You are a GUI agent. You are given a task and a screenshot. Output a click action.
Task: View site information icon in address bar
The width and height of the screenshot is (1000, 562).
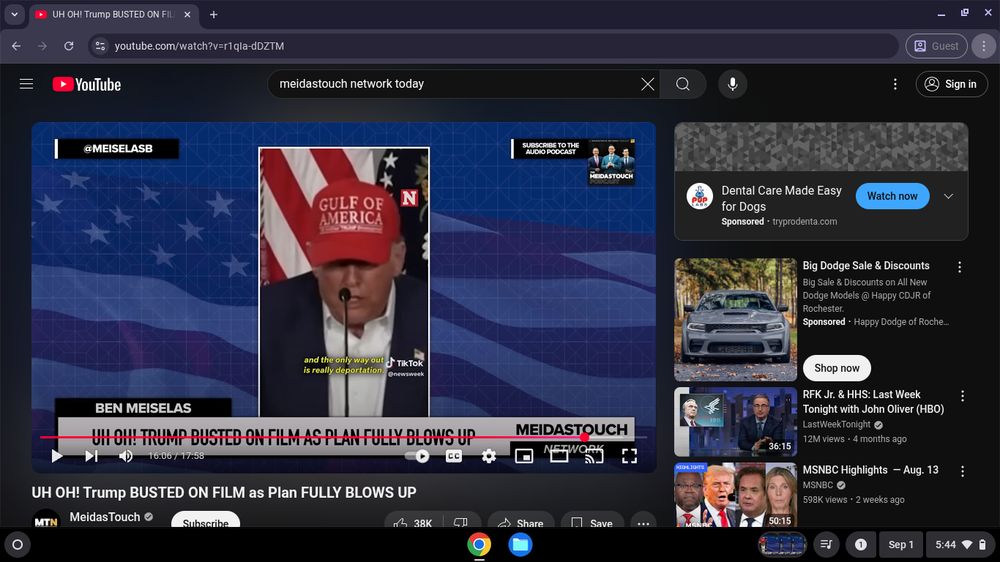tap(99, 46)
